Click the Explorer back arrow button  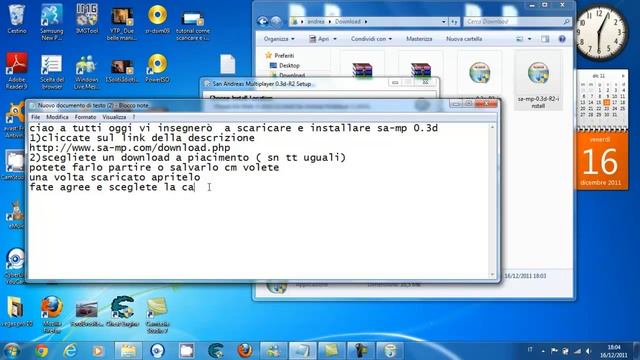[x=263, y=22]
